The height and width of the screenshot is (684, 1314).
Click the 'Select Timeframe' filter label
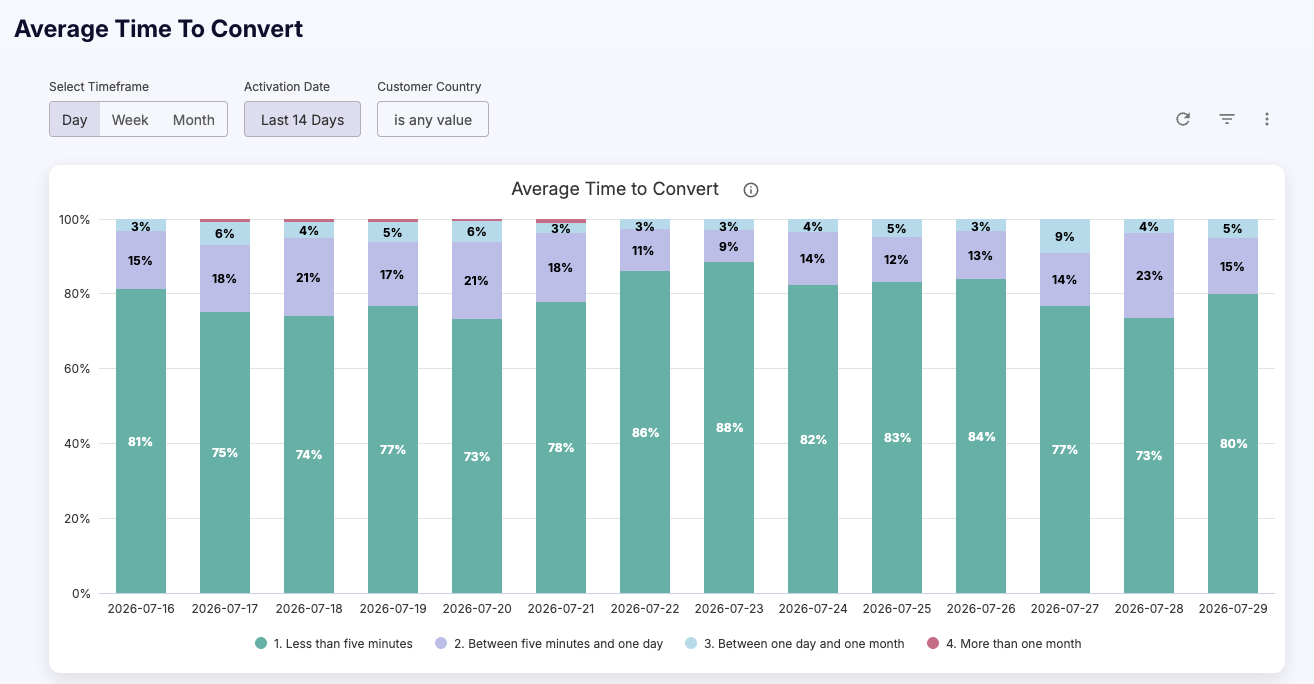[x=99, y=87]
